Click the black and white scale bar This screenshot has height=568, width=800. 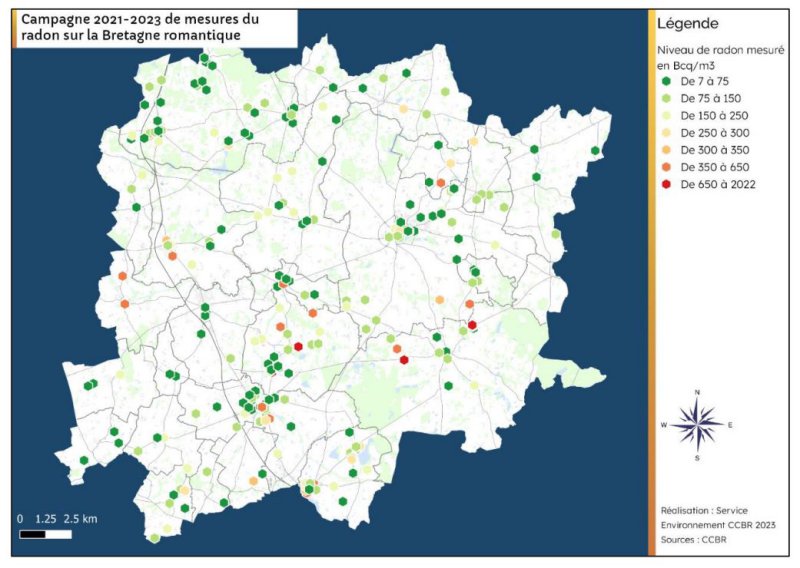[45, 534]
